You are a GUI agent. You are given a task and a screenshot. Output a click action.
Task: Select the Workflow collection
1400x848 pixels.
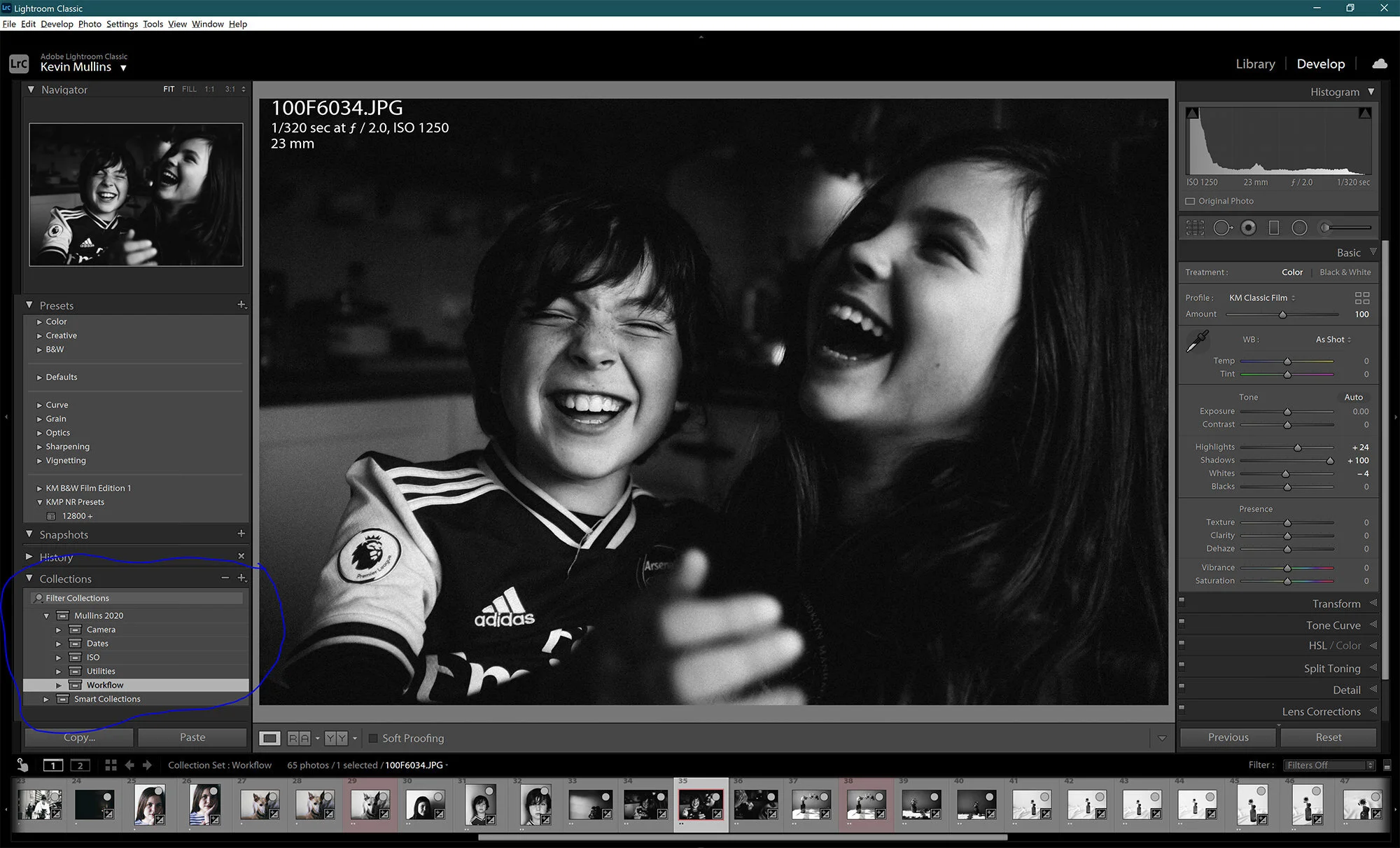[106, 684]
